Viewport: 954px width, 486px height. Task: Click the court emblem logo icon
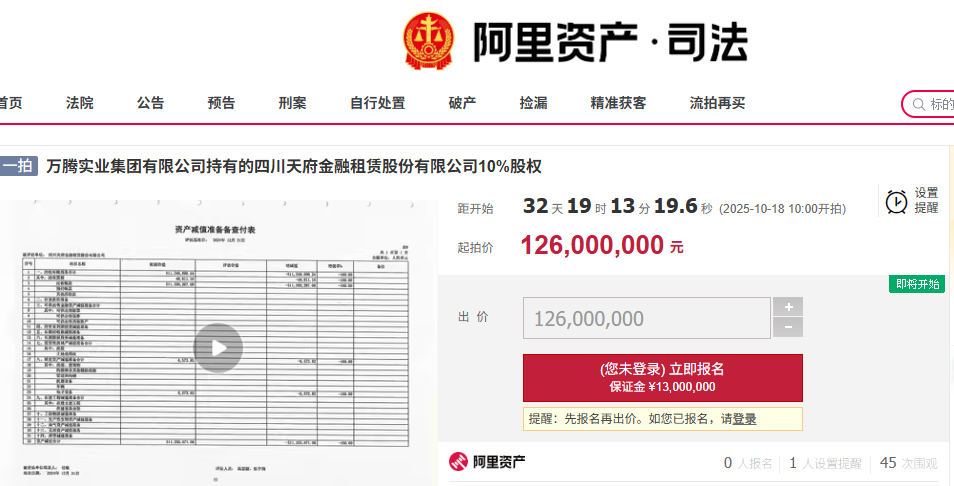(429, 42)
